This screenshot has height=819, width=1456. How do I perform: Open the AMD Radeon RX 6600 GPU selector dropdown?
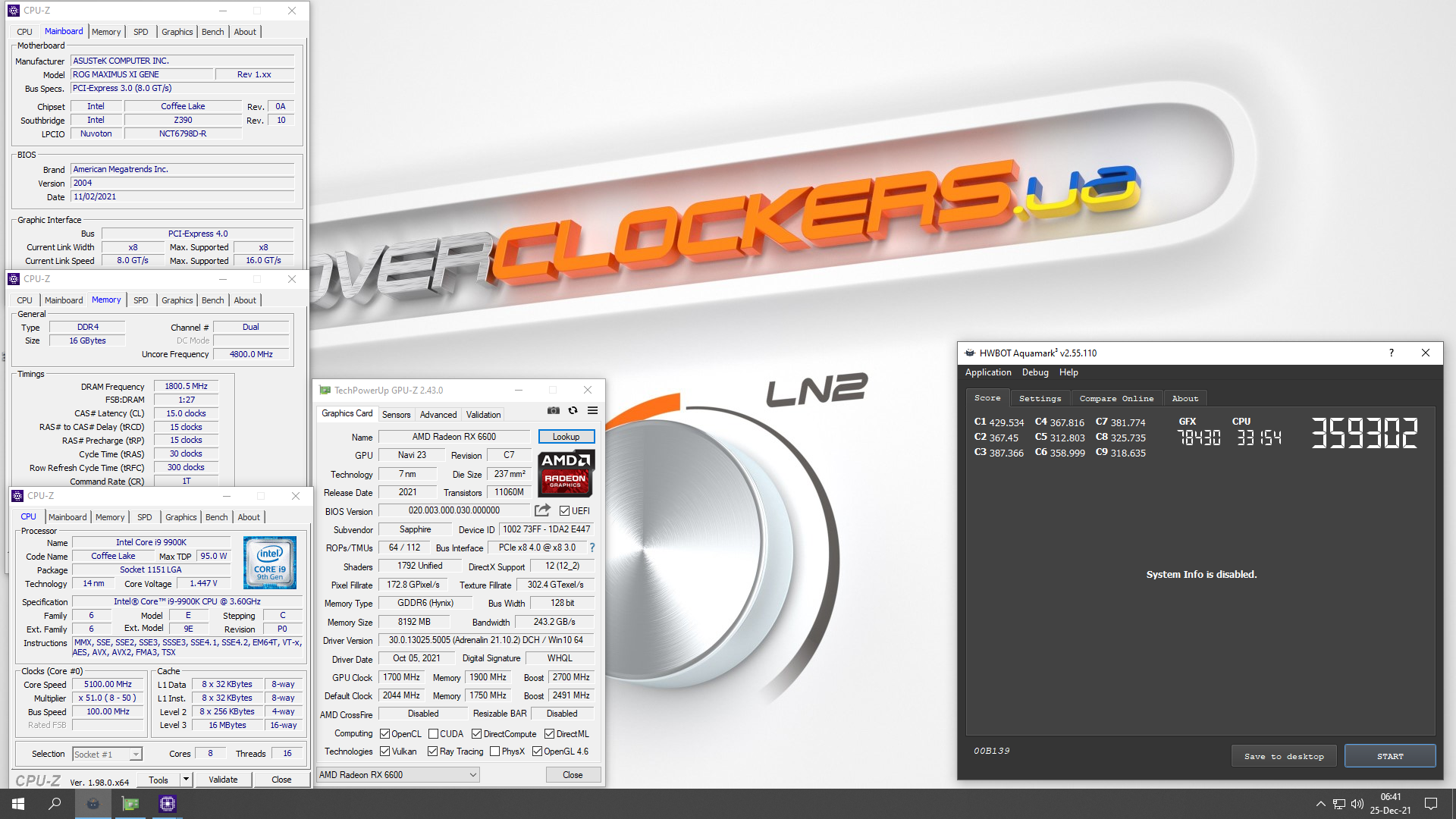(398, 775)
